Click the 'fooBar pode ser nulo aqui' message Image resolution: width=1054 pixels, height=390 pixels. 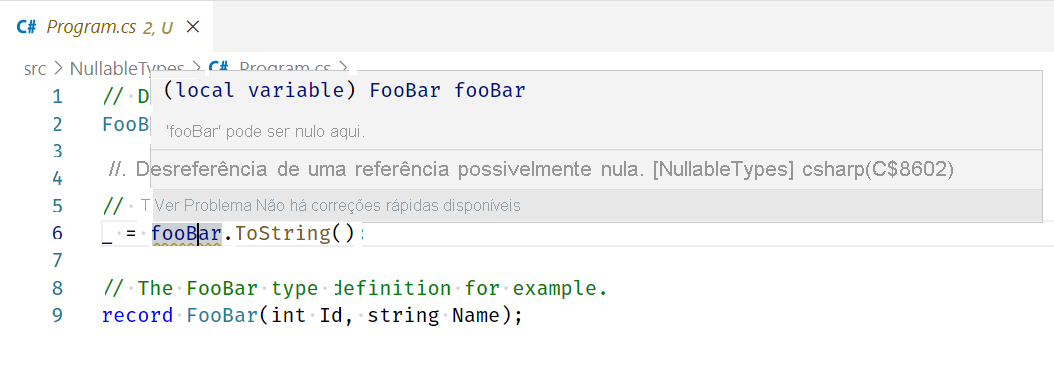point(266,132)
